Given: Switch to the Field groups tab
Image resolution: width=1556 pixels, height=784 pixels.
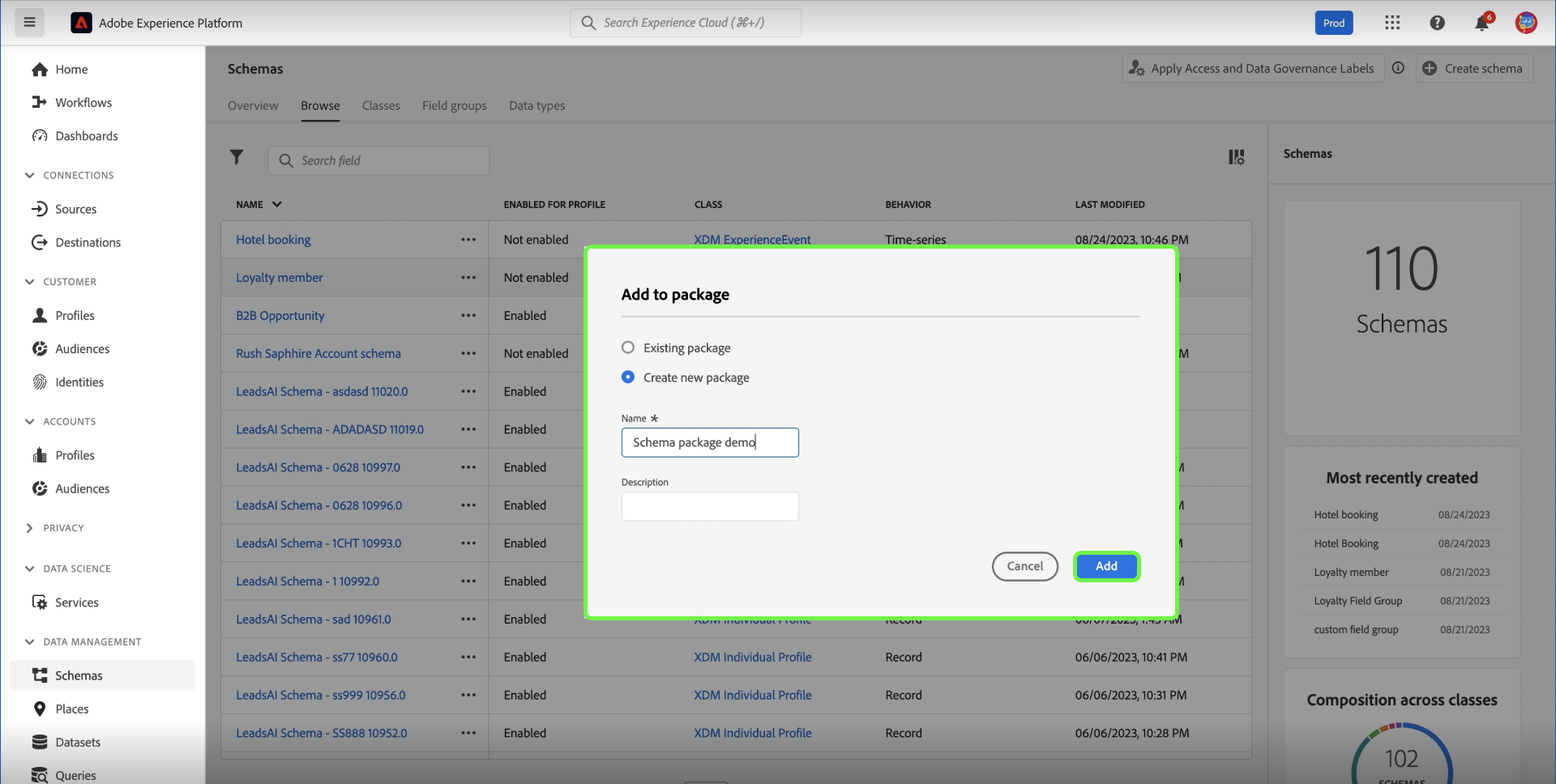Looking at the screenshot, I should (x=455, y=105).
